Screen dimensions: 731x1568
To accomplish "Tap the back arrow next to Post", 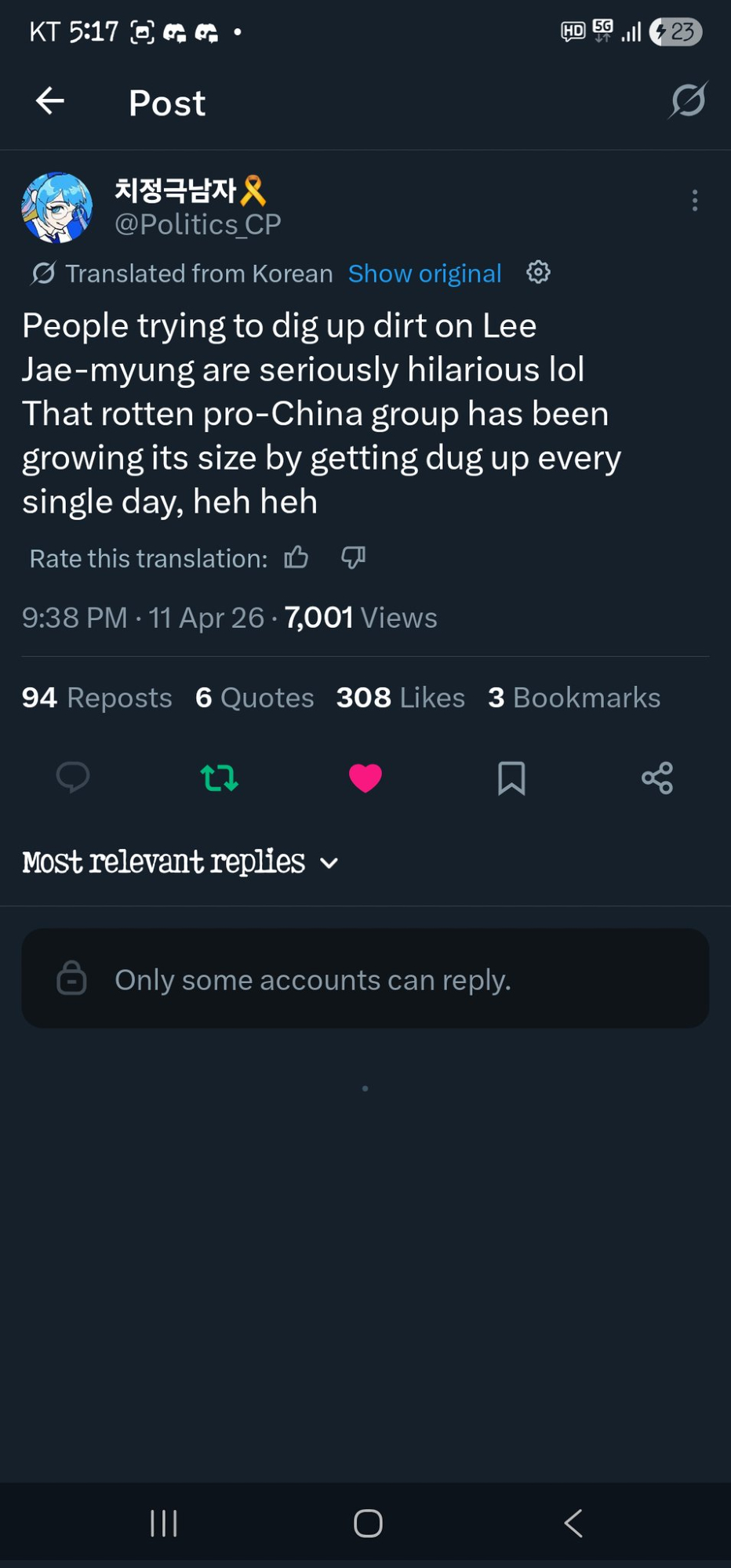I will pos(50,101).
